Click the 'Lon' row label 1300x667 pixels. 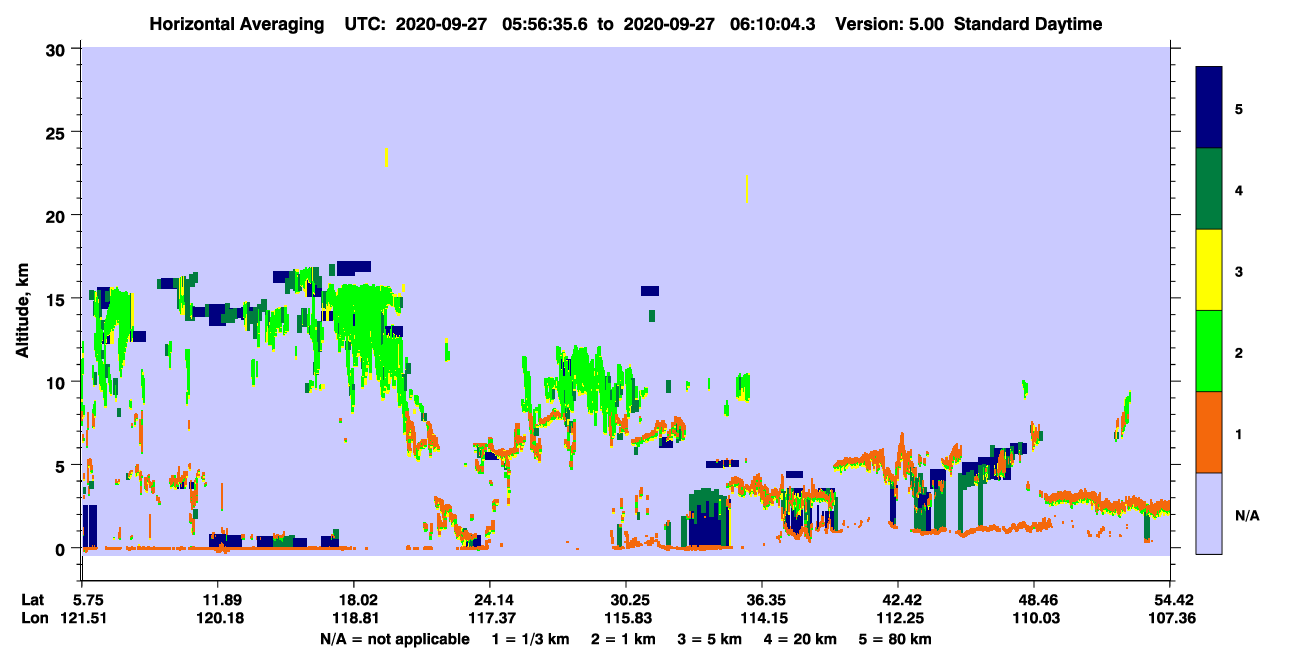point(33,618)
